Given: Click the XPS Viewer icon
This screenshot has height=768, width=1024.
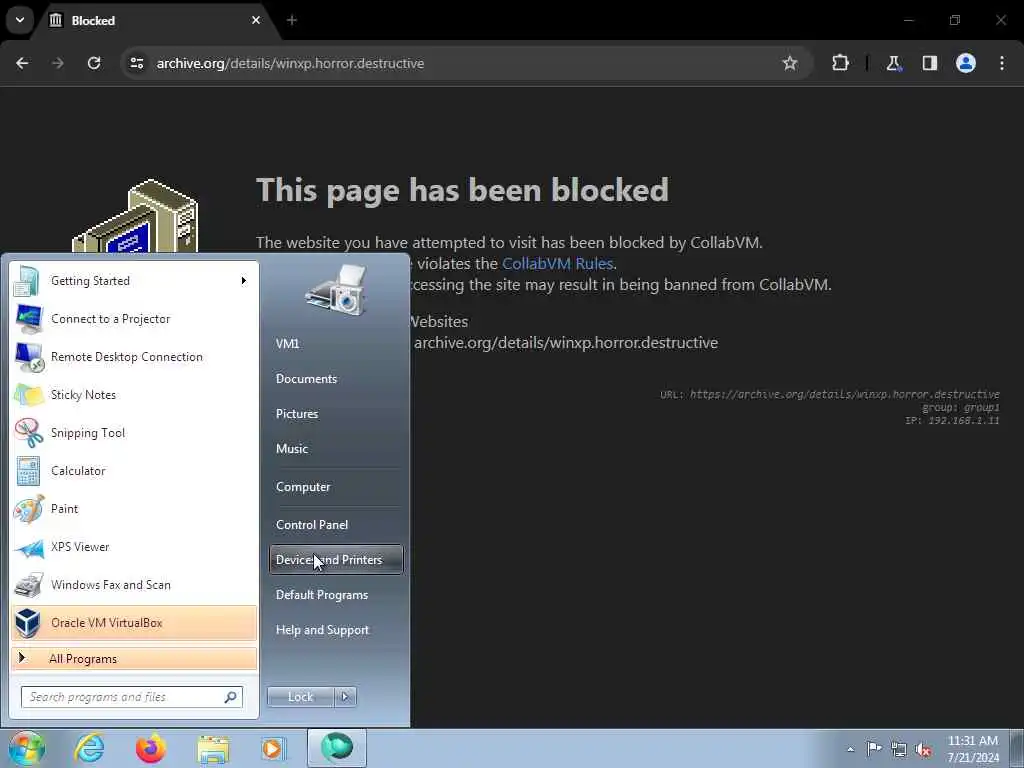Looking at the screenshot, I should click(28, 547).
